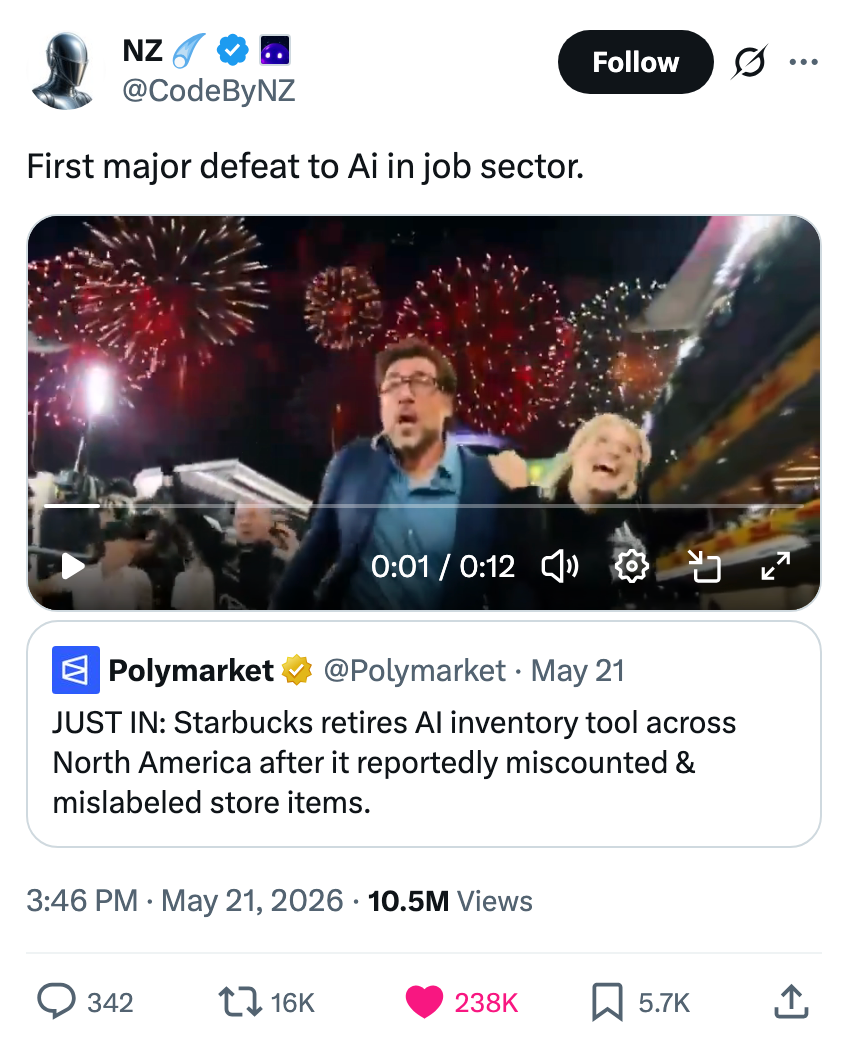The width and height of the screenshot is (852, 1042).
Task: Reply via the comment bubble icon
Action: tap(56, 1002)
